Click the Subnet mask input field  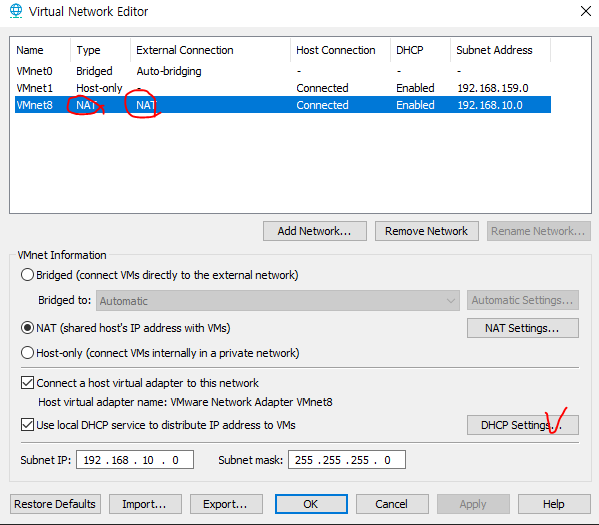point(347,460)
